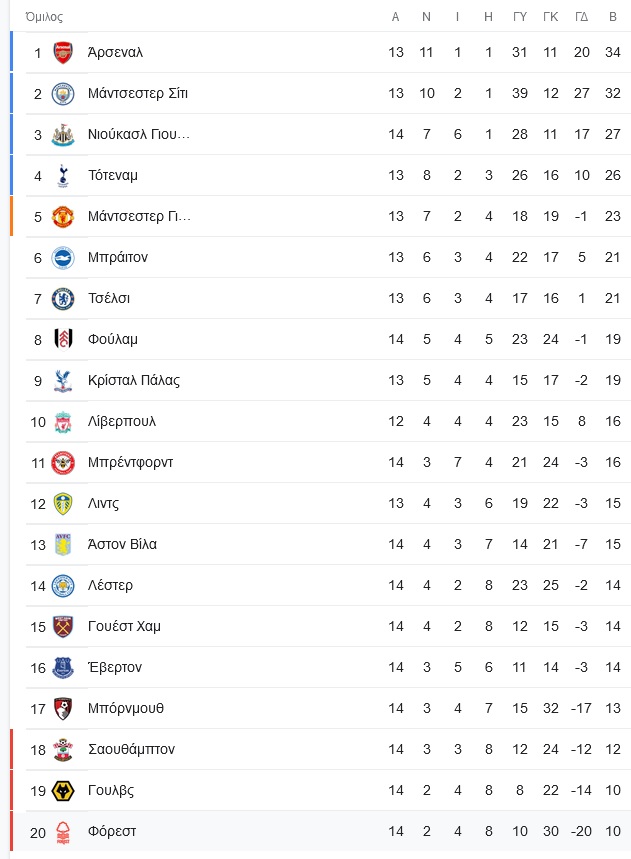The height and width of the screenshot is (859, 631).
Task: Click the Όμιλος column header
Action: coord(44,17)
